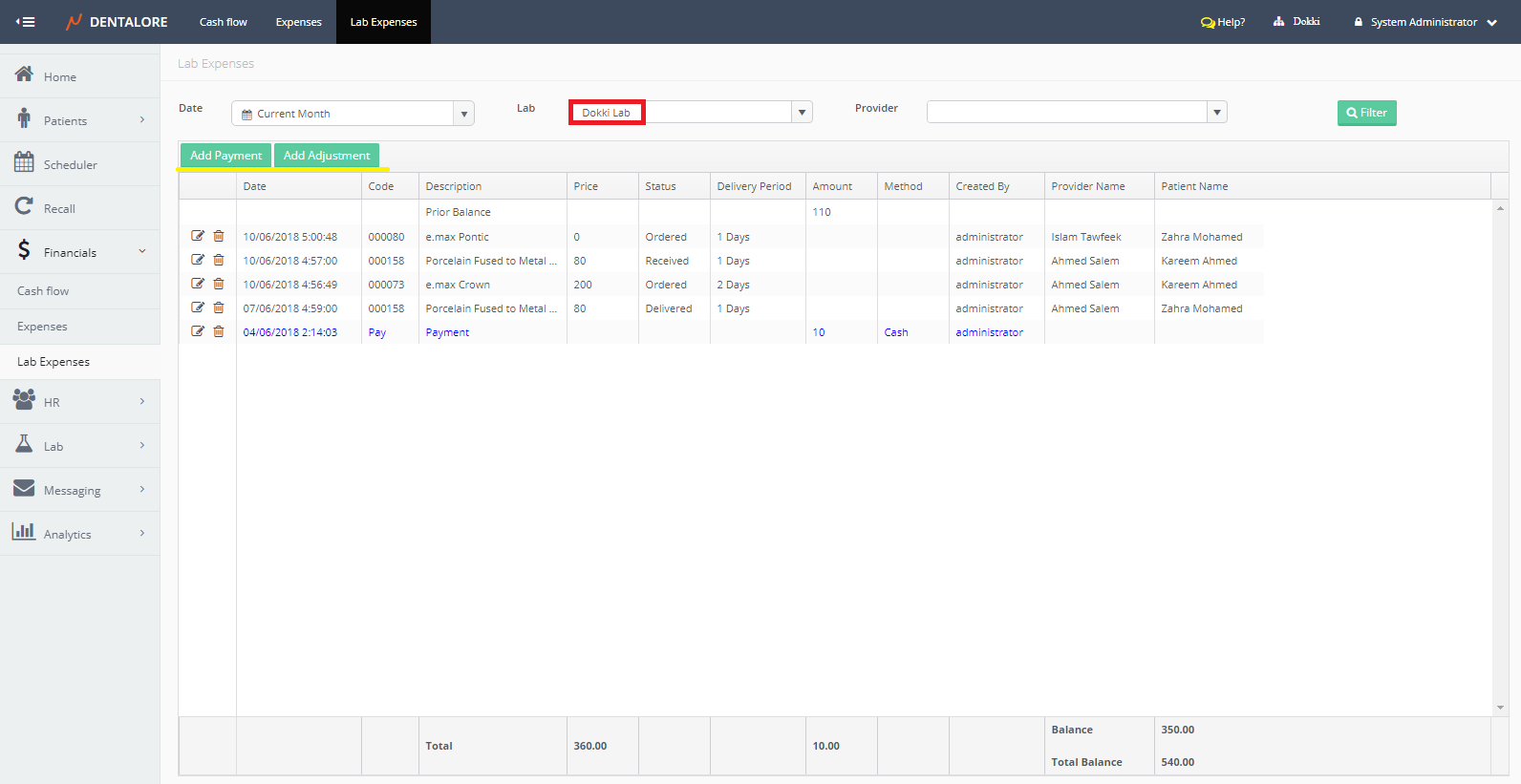Open the Help chat icon
The height and width of the screenshot is (784, 1521).
1208,23
